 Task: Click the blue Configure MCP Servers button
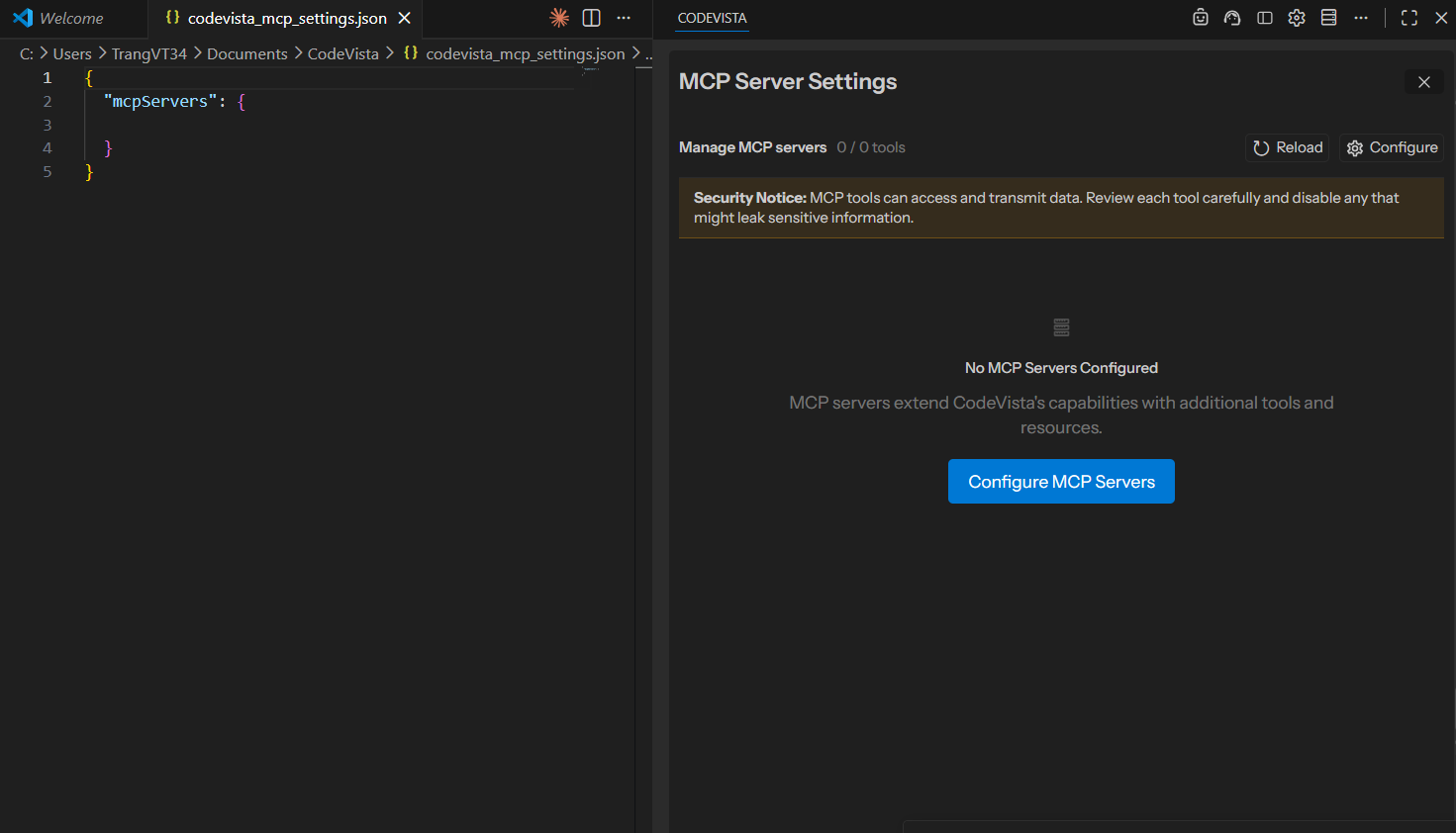[x=1061, y=482]
